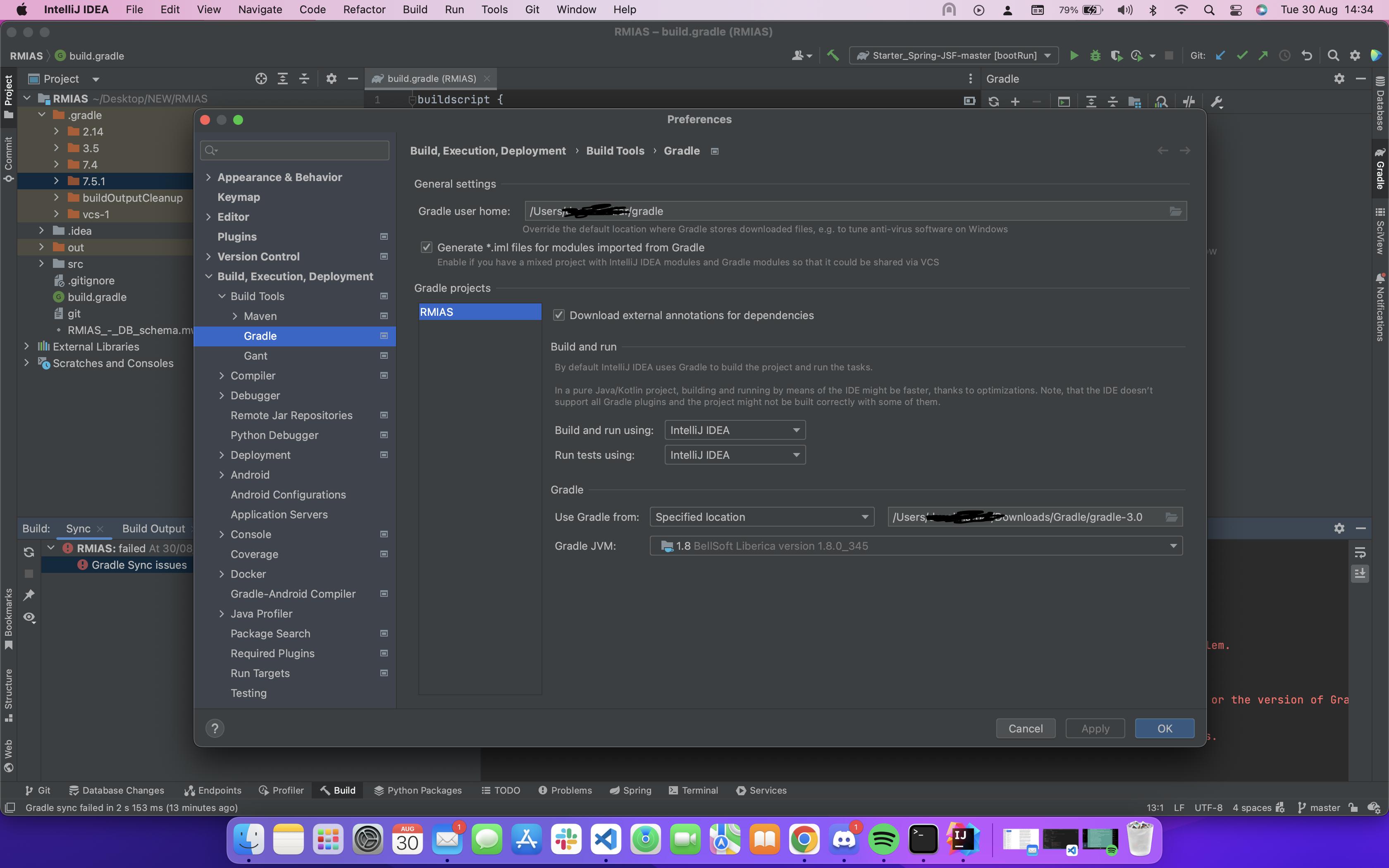Screen dimensions: 1389x868
Task: Enable 'Generate *.iml files for modules'
Action: [x=427, y=247]
